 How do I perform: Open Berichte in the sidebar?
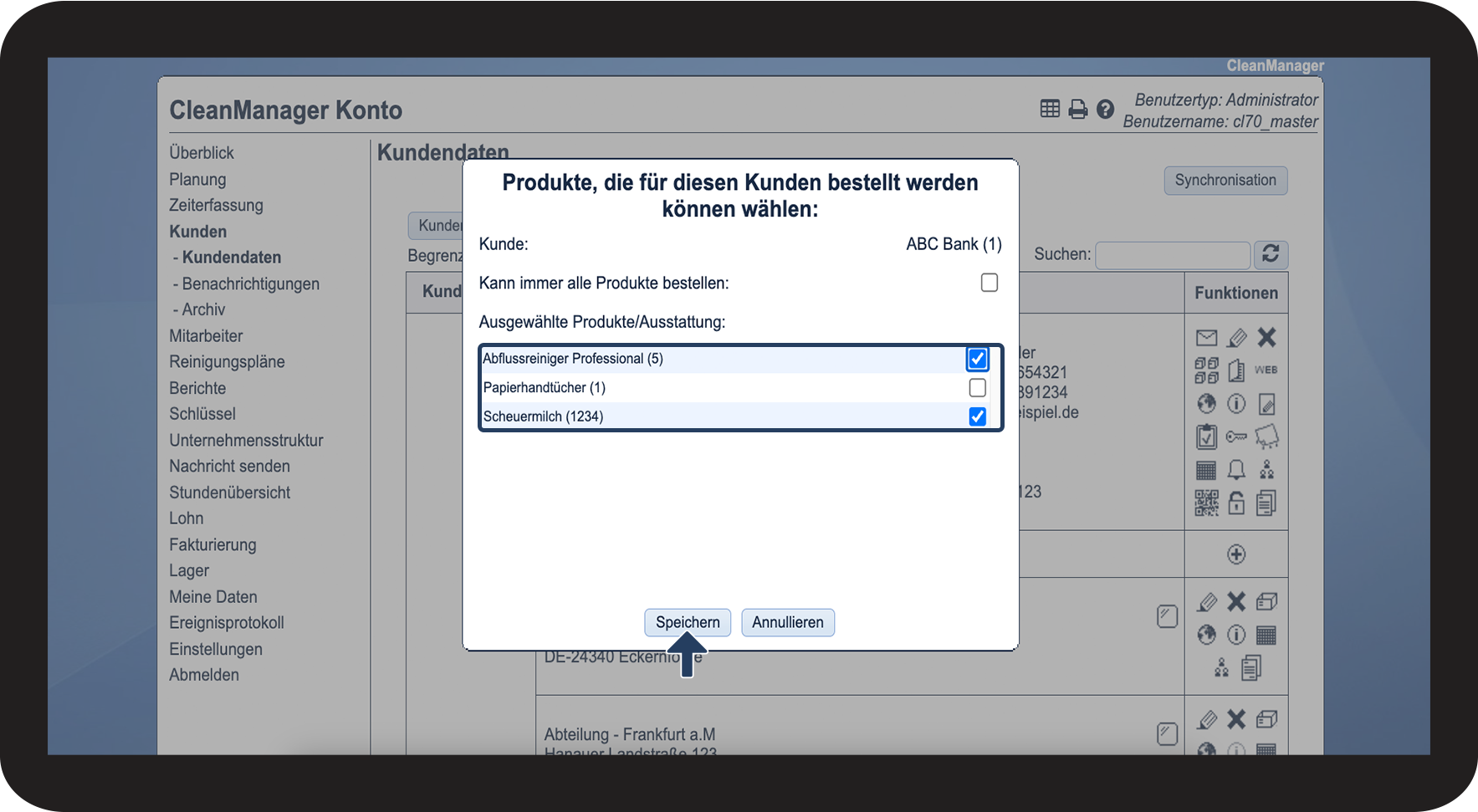click(x=197, y=388)
